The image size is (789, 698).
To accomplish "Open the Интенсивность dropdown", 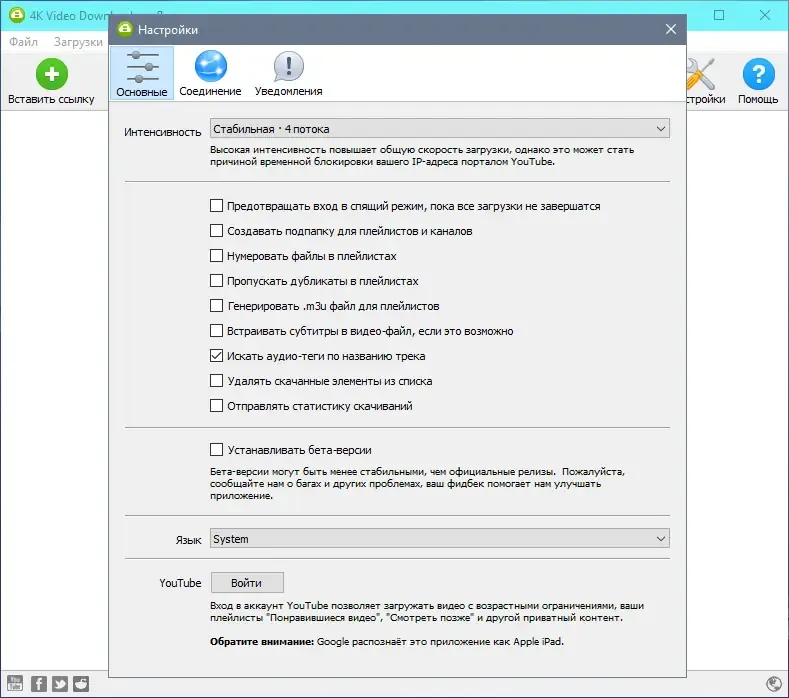I will point(439,129).
